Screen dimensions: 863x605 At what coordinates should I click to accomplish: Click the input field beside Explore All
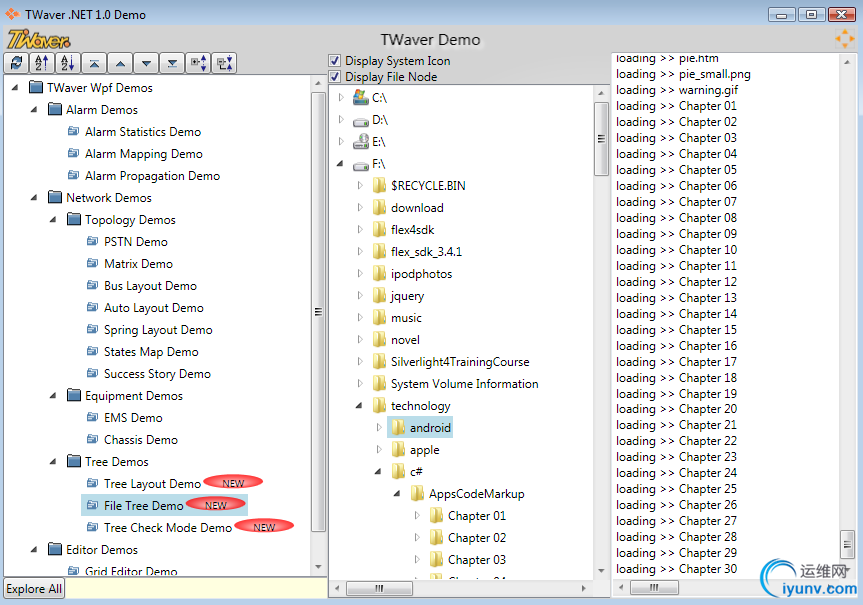click(196, 588)
